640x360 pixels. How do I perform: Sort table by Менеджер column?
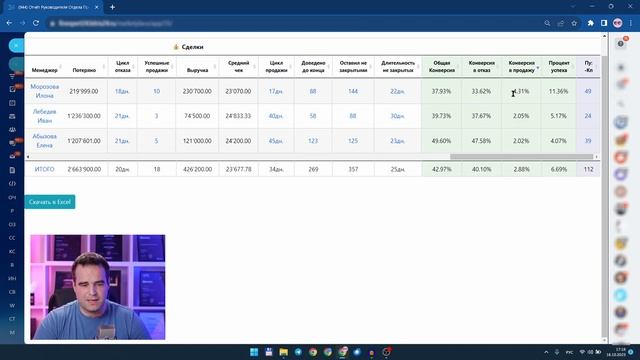point(44,70)
